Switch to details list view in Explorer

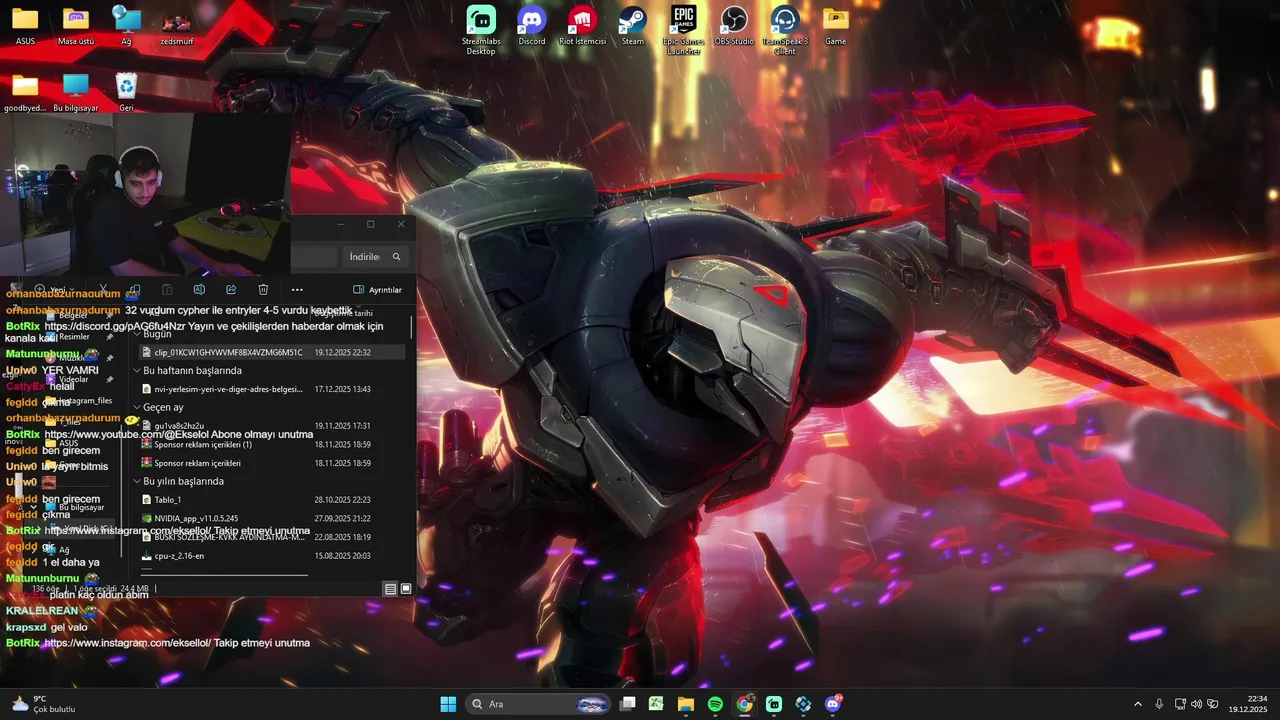(x=391, y=589)
